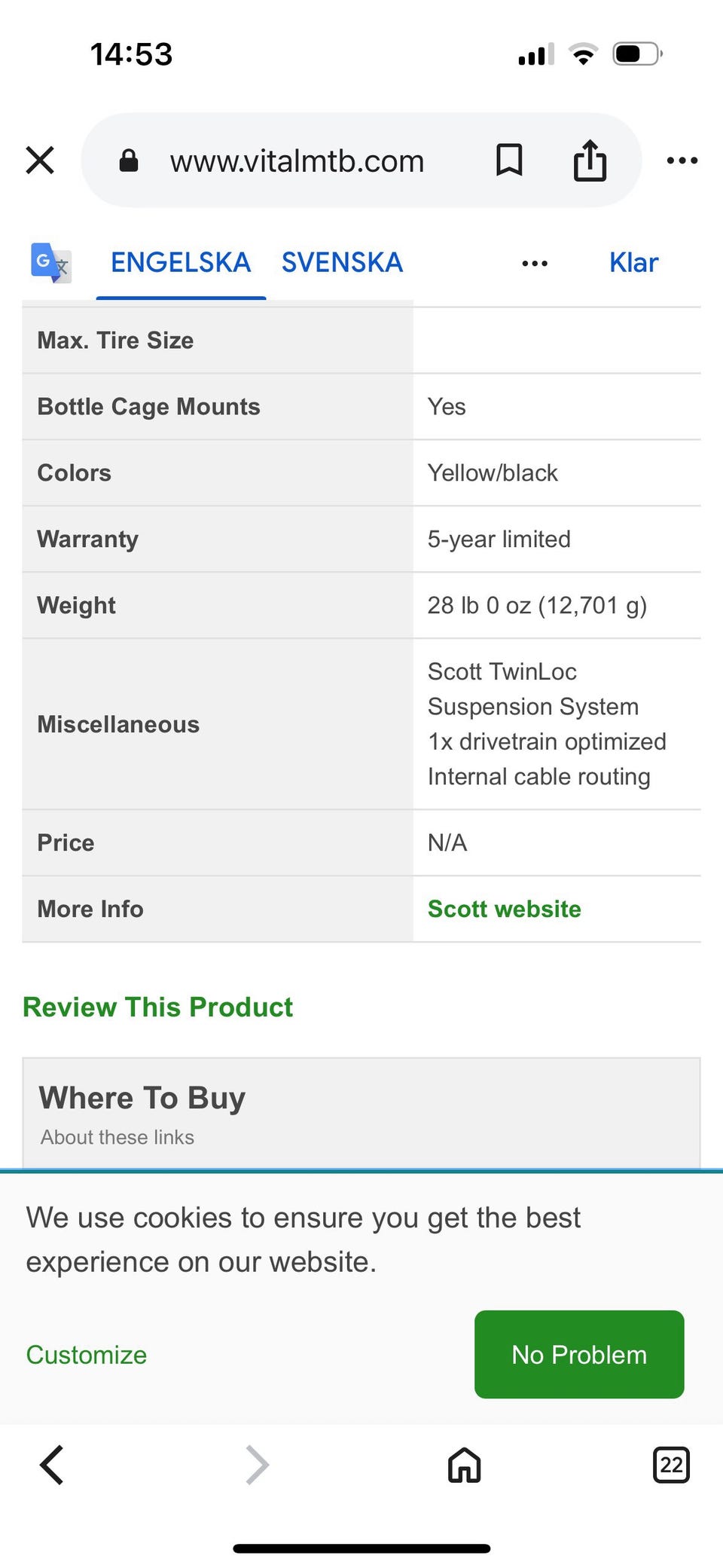Tap the www.vitalmtb.com address field

point(297,161)
